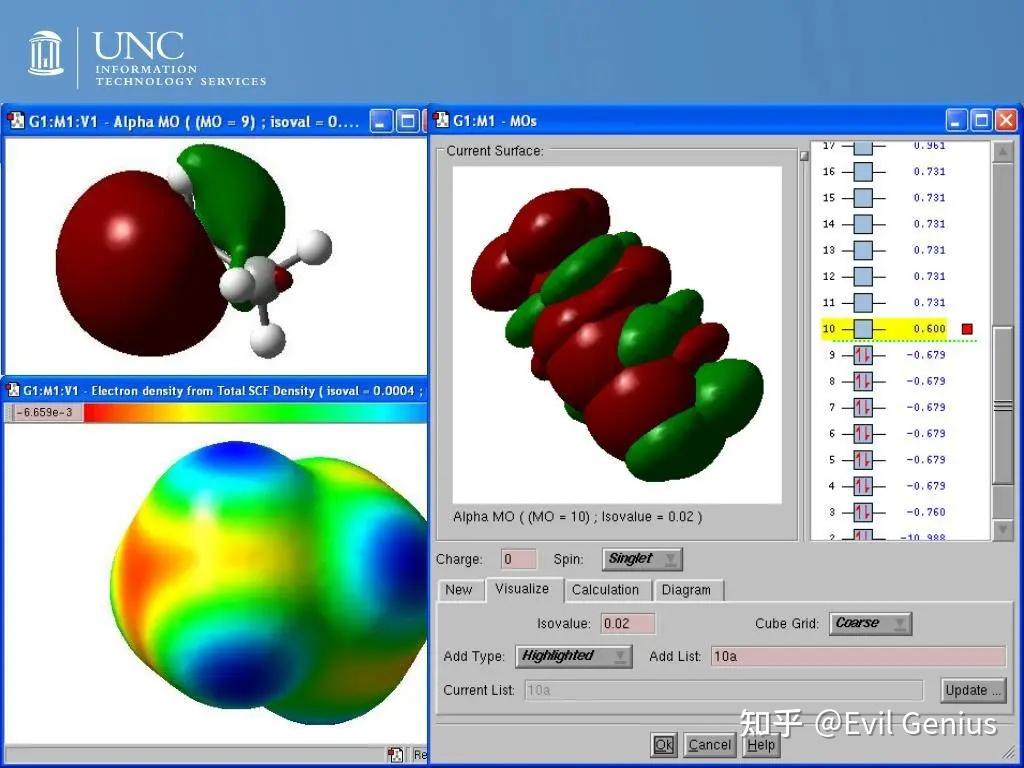Click the Update button
This screenshot has width=1024, height=768.
(973, 690)
